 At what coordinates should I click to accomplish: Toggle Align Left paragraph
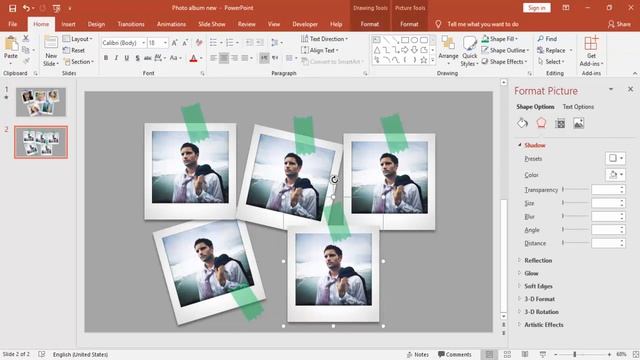213,58
